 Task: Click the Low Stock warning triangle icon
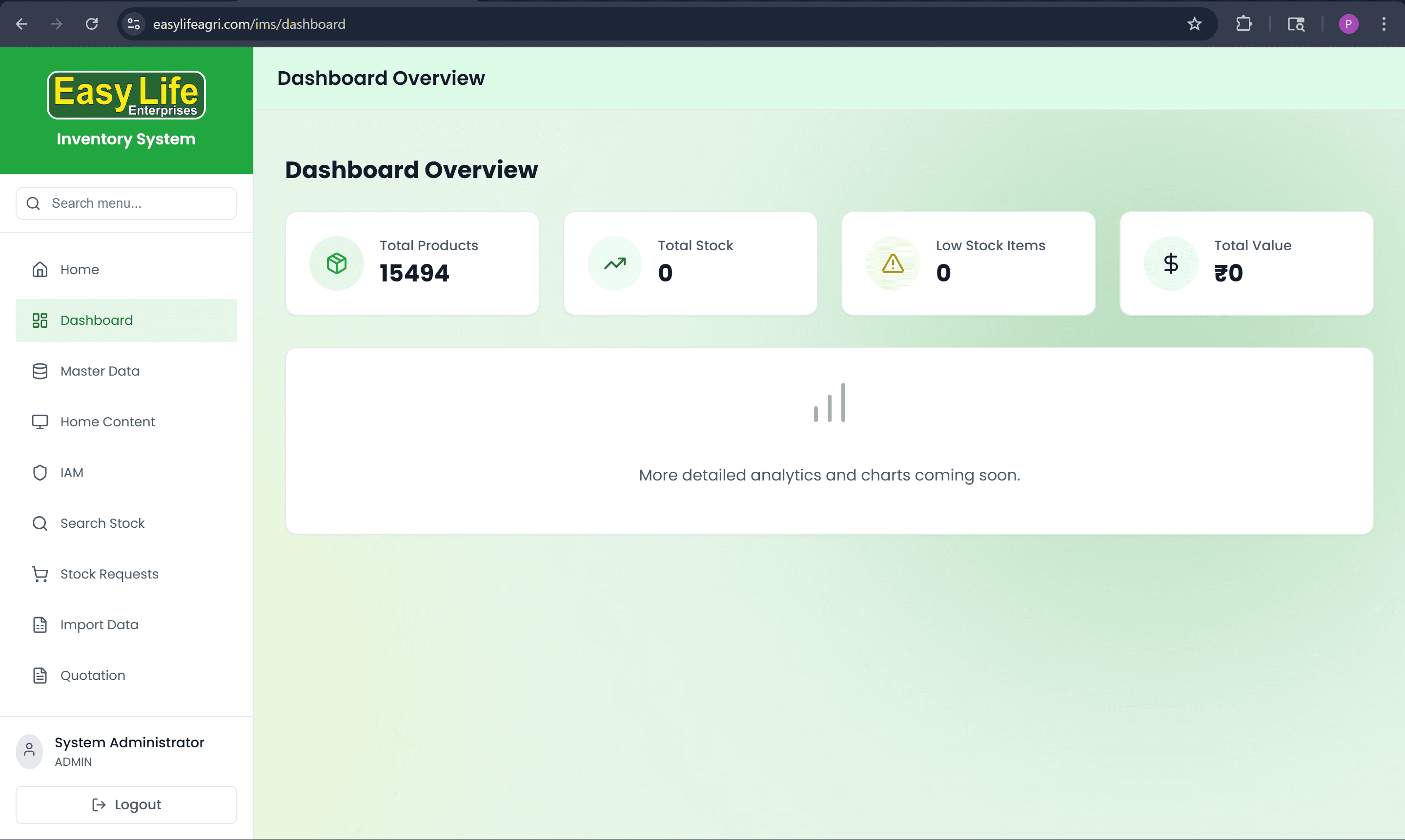[x=893, y=262]
